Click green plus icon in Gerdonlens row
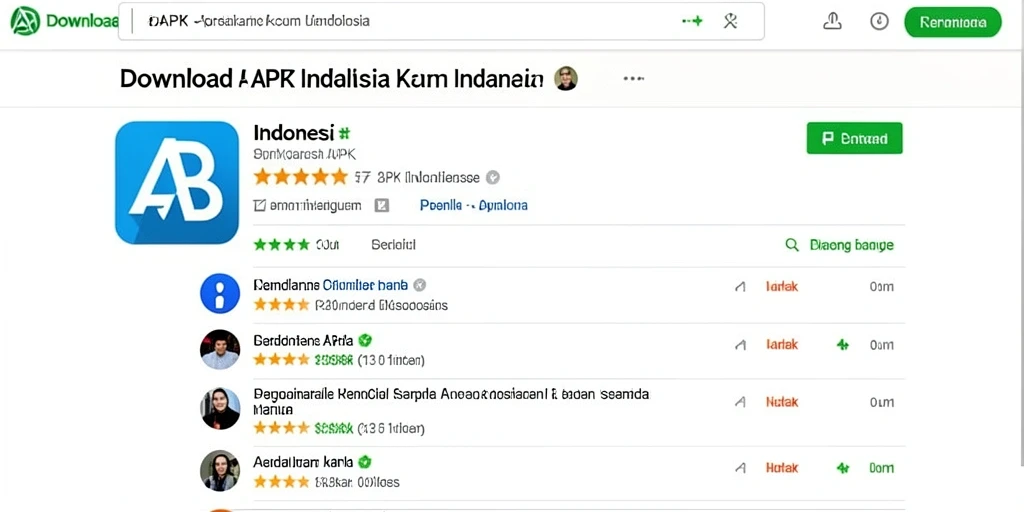1024x512 pixels. pyautogui.click(x=843, y=344)
